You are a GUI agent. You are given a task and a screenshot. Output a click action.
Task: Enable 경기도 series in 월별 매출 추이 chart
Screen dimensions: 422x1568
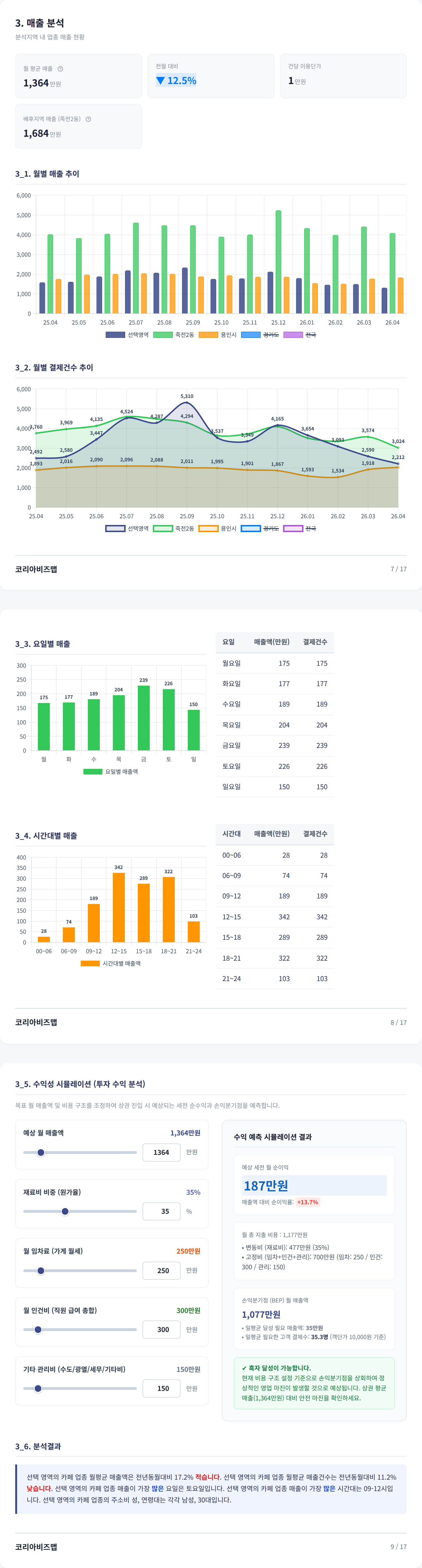click(260, 335)
